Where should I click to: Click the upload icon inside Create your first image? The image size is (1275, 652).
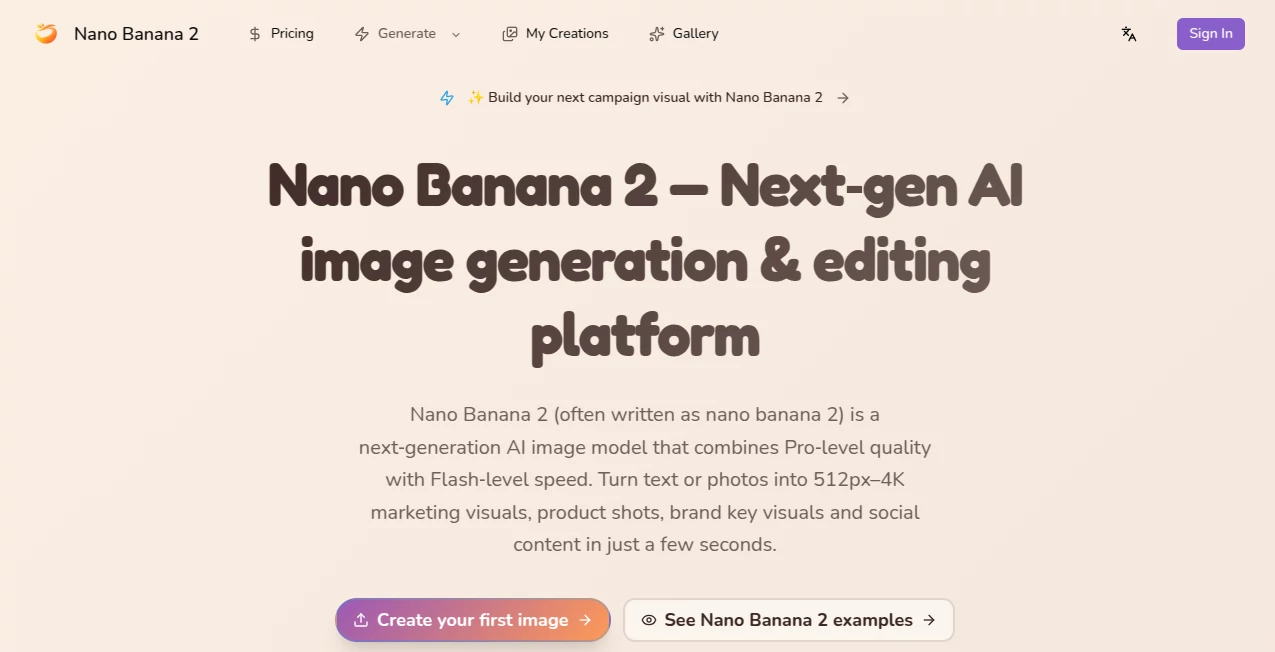click(x=364, y=620)
